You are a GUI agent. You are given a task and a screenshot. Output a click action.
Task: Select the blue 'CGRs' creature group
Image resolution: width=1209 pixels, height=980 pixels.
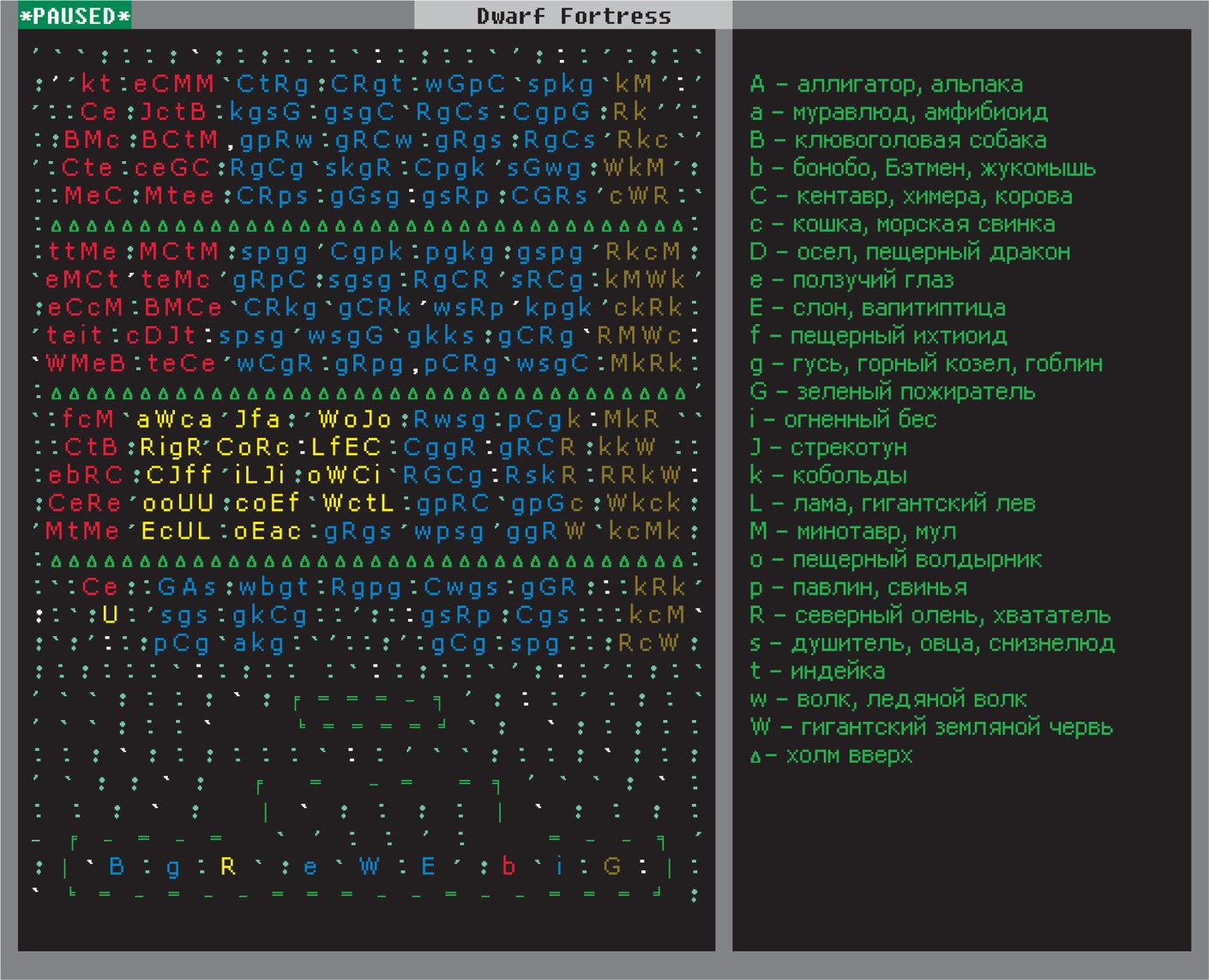coord(550,196)
